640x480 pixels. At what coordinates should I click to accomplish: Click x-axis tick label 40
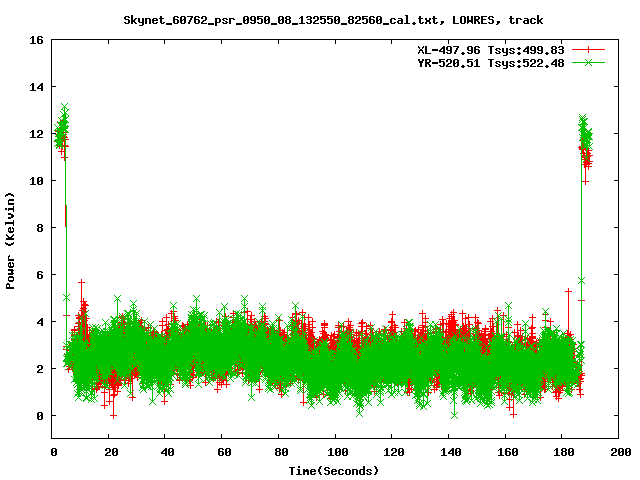pos(168,452)
